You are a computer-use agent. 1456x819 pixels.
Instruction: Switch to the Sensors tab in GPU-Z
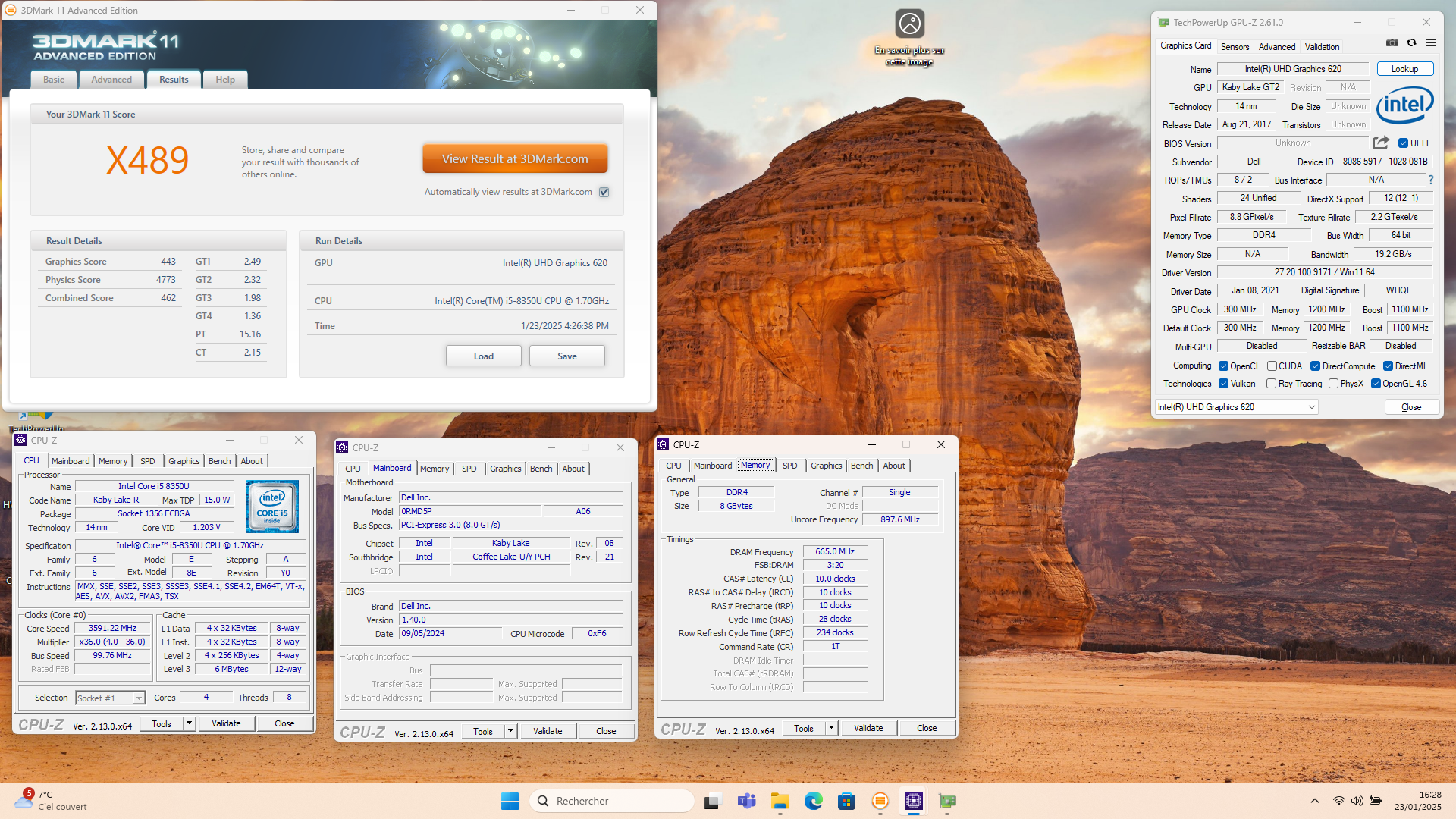tap(1235, 47)
